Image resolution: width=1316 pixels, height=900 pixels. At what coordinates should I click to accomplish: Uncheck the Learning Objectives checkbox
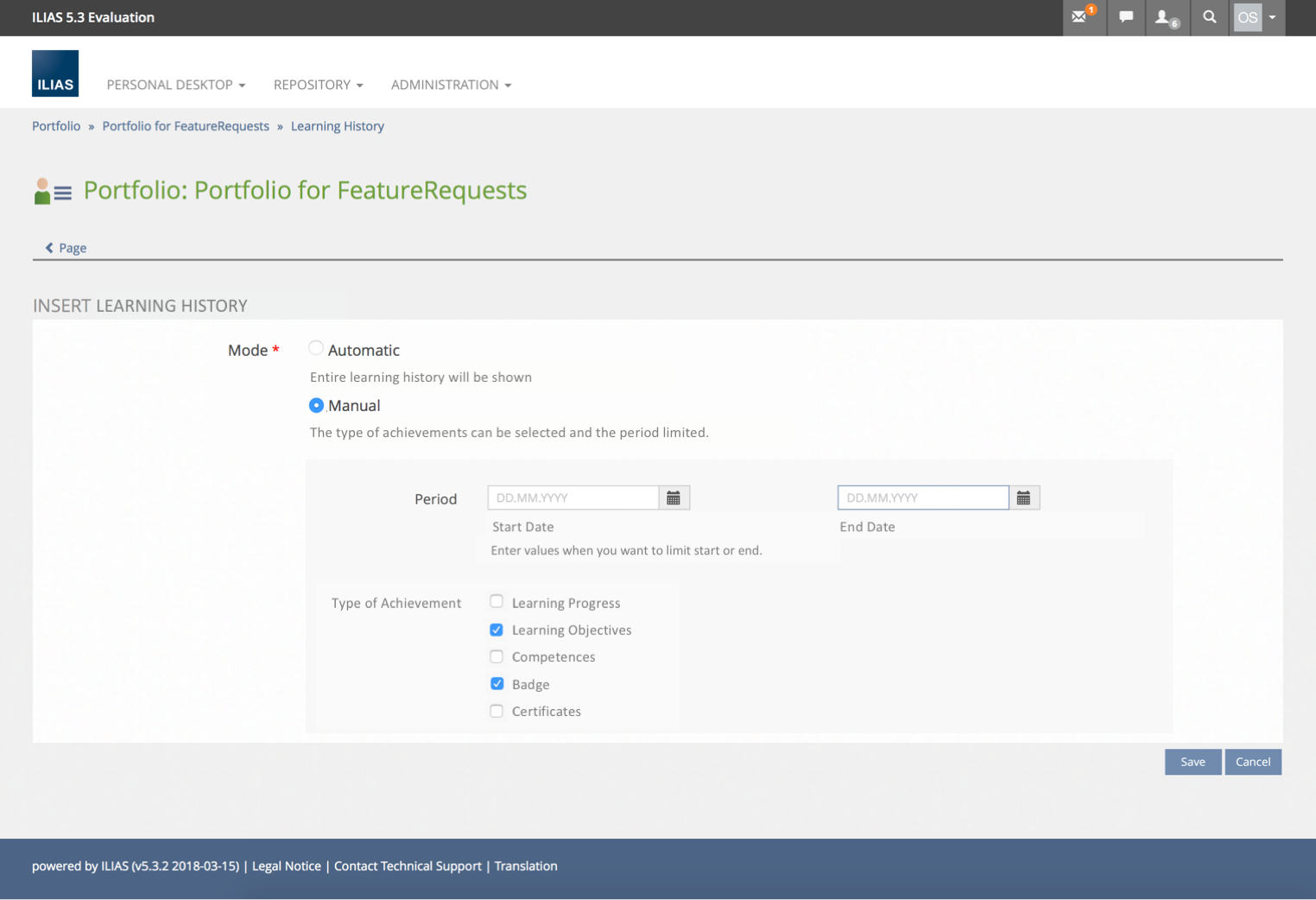pos(497,630)
